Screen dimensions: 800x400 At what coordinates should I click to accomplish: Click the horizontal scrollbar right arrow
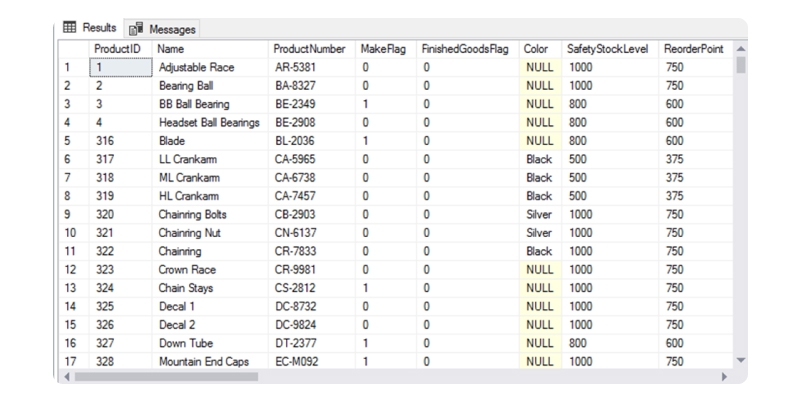pos(726,376)
